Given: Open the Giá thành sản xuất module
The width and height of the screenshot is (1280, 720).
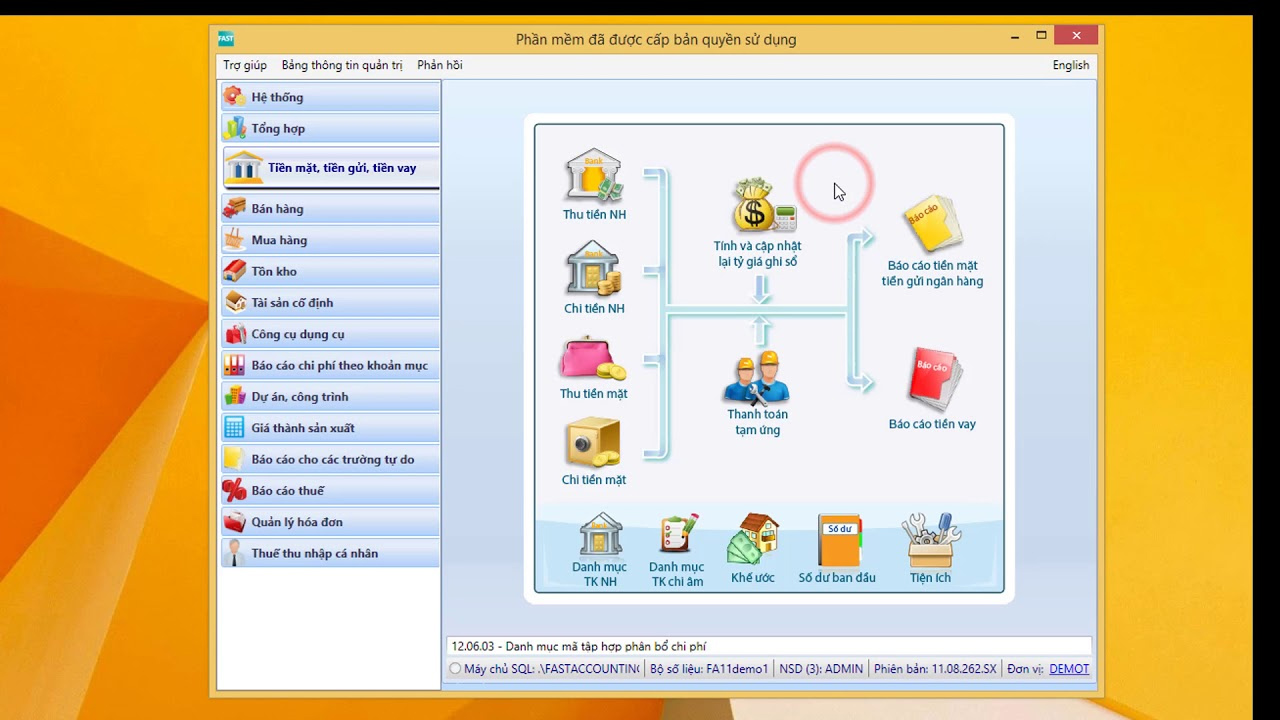Looking at the screenshot, I should (330, 428).
